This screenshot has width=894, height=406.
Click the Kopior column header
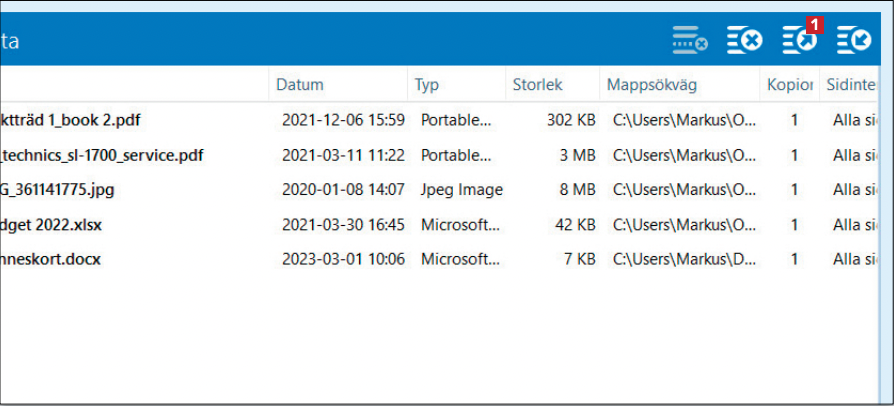789,85
